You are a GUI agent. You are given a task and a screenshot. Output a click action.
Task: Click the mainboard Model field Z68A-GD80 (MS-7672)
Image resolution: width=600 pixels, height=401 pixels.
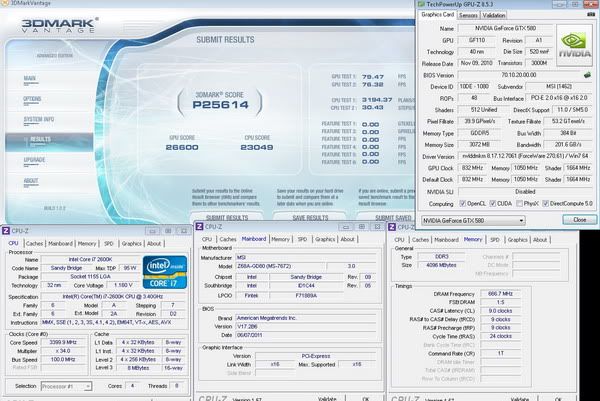280,266
